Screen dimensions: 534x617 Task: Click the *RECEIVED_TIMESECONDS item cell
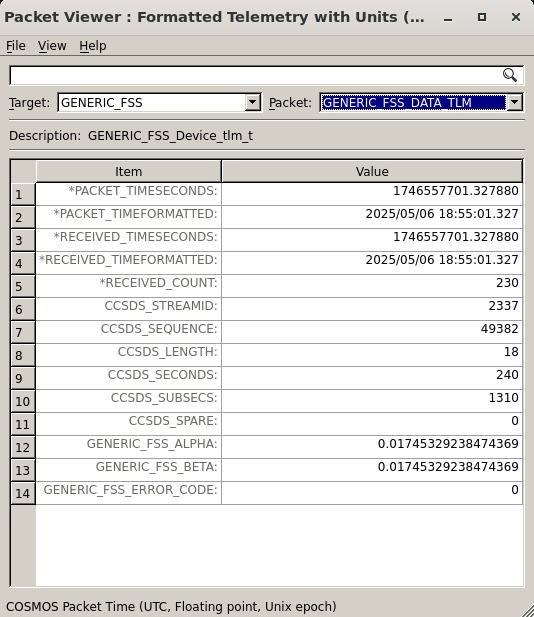coord(129,240)
